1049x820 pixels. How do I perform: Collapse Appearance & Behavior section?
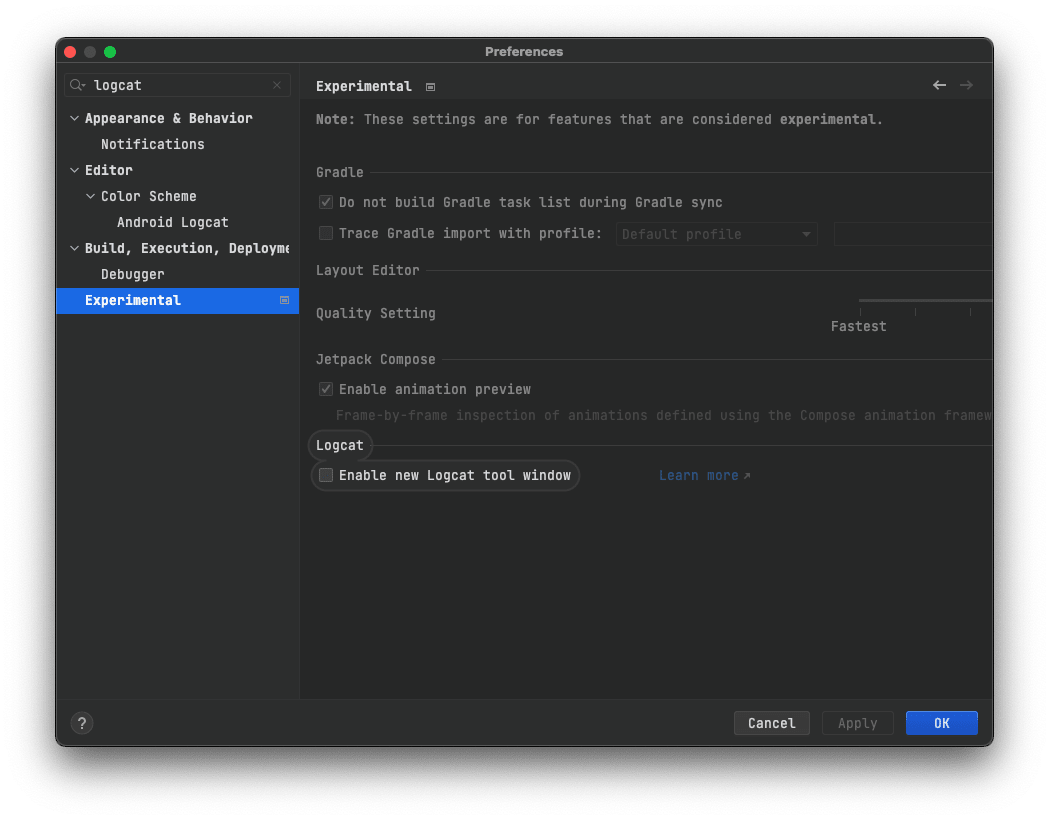(74, 118)
